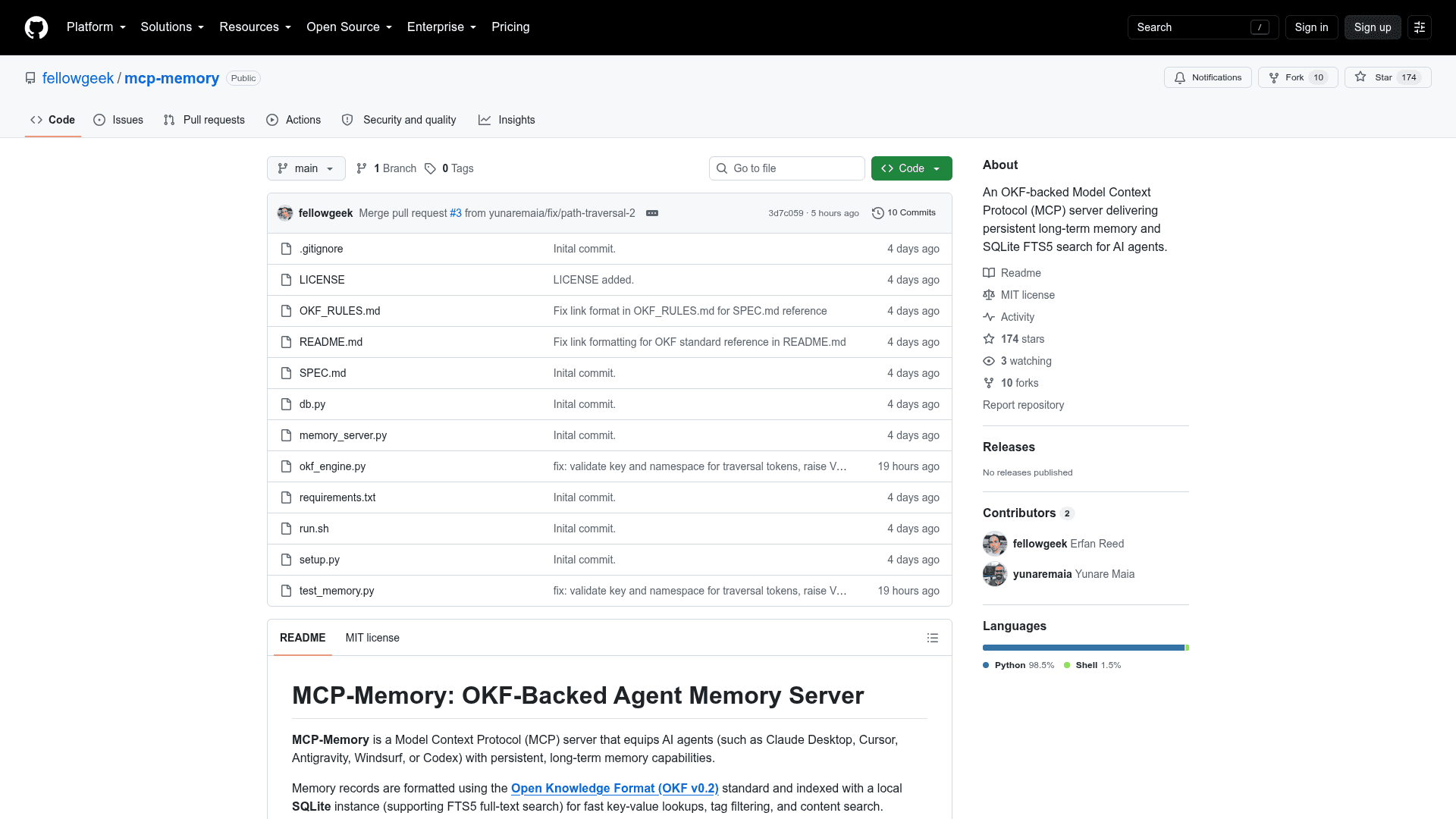The width and height of the screenshot is (1456, 819).
Task: Expand the Open Source menu
Action: pos(350,27)
